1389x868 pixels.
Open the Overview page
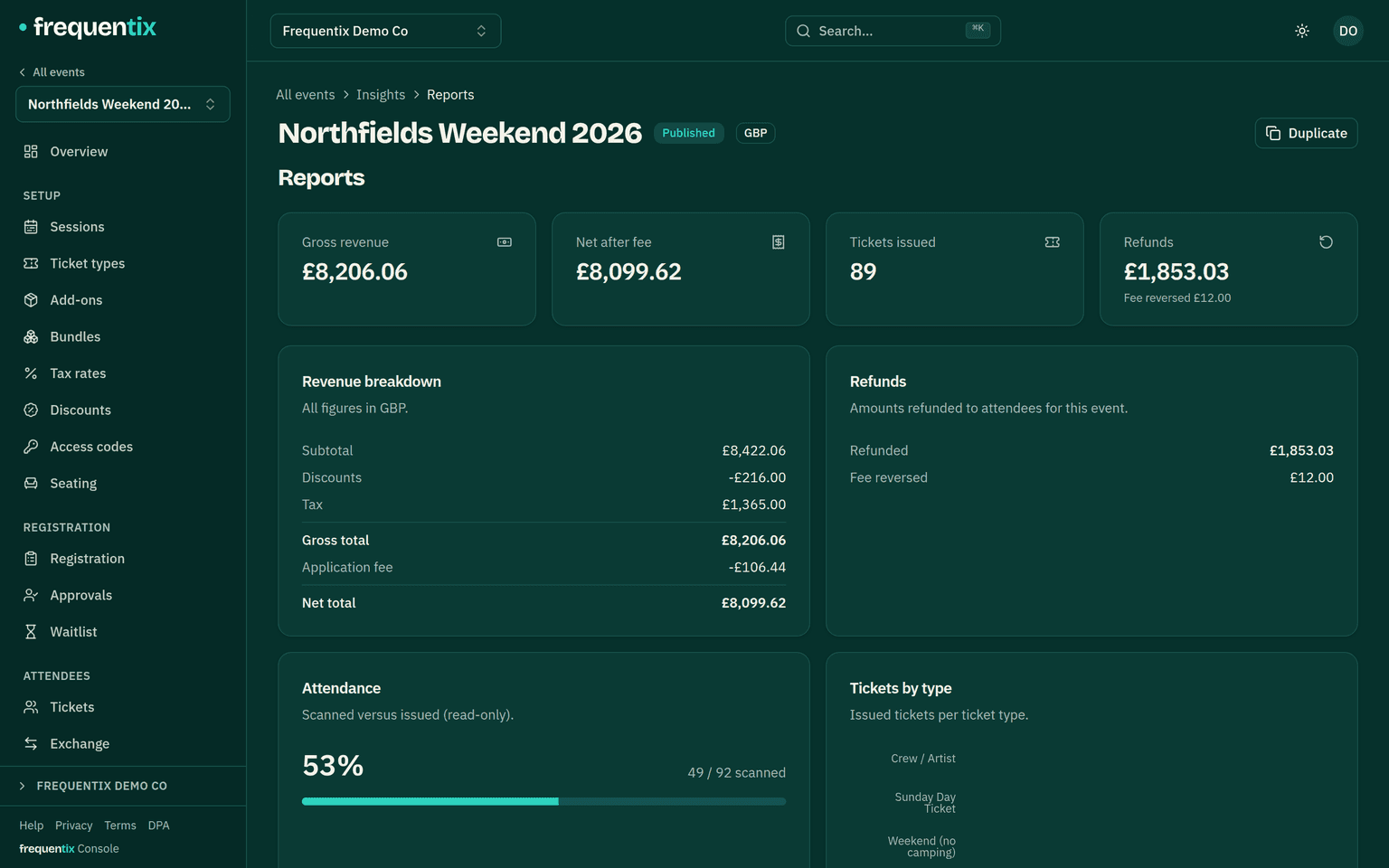click(x=123, y=152)
